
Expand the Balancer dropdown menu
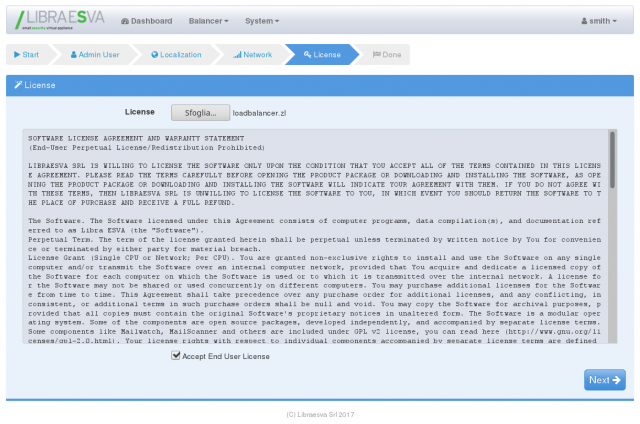coord(210,21)
